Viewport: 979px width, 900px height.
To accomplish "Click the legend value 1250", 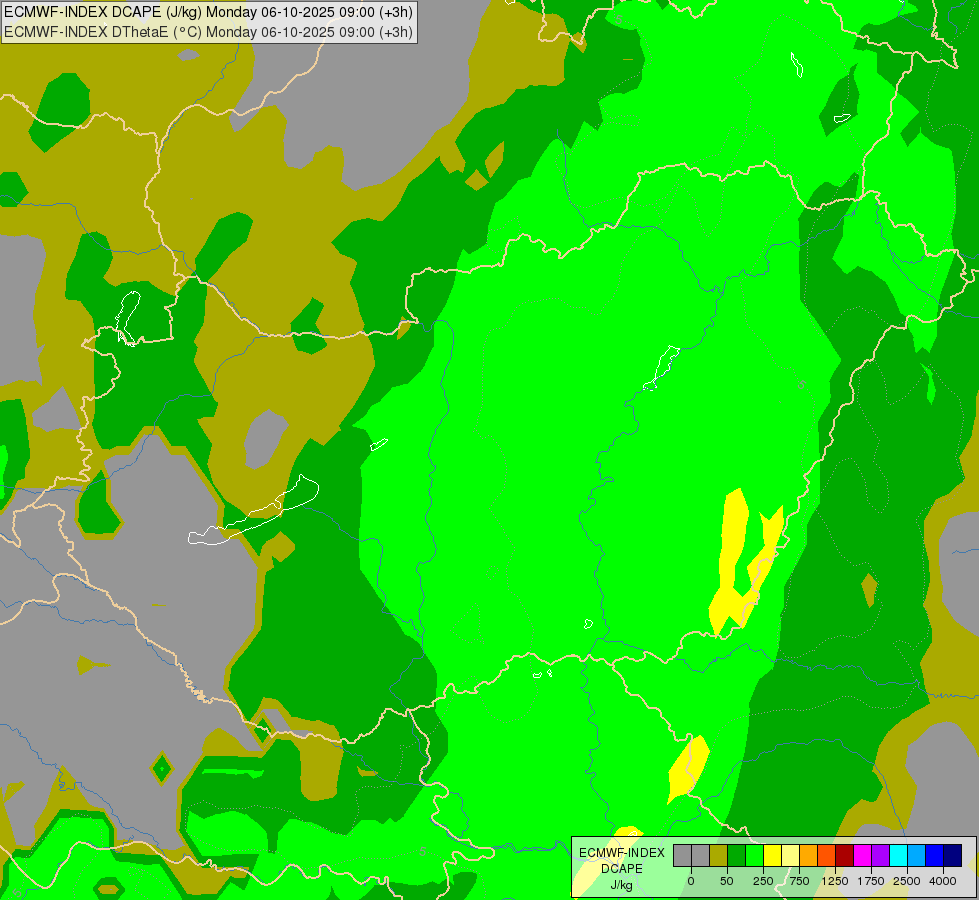I will pyautogui.click(x=835, y=881).
